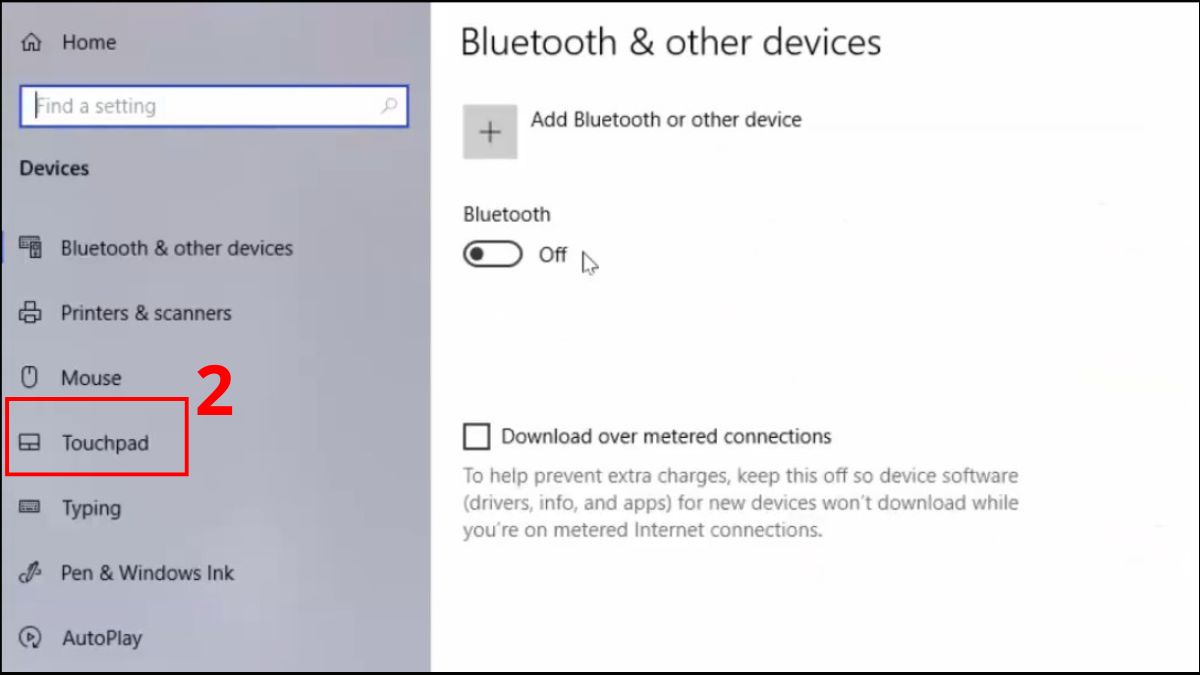Click the plus sign to add a device
Image resolution: width=1200 pixels, height=675 pixels.
(x=490, y=131)
